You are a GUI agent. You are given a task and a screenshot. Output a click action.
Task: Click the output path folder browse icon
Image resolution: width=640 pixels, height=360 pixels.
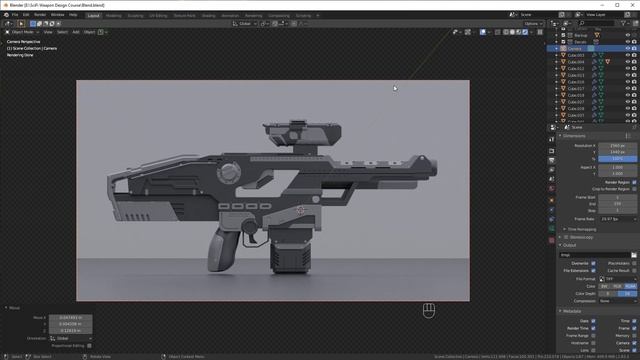point(634,255)
